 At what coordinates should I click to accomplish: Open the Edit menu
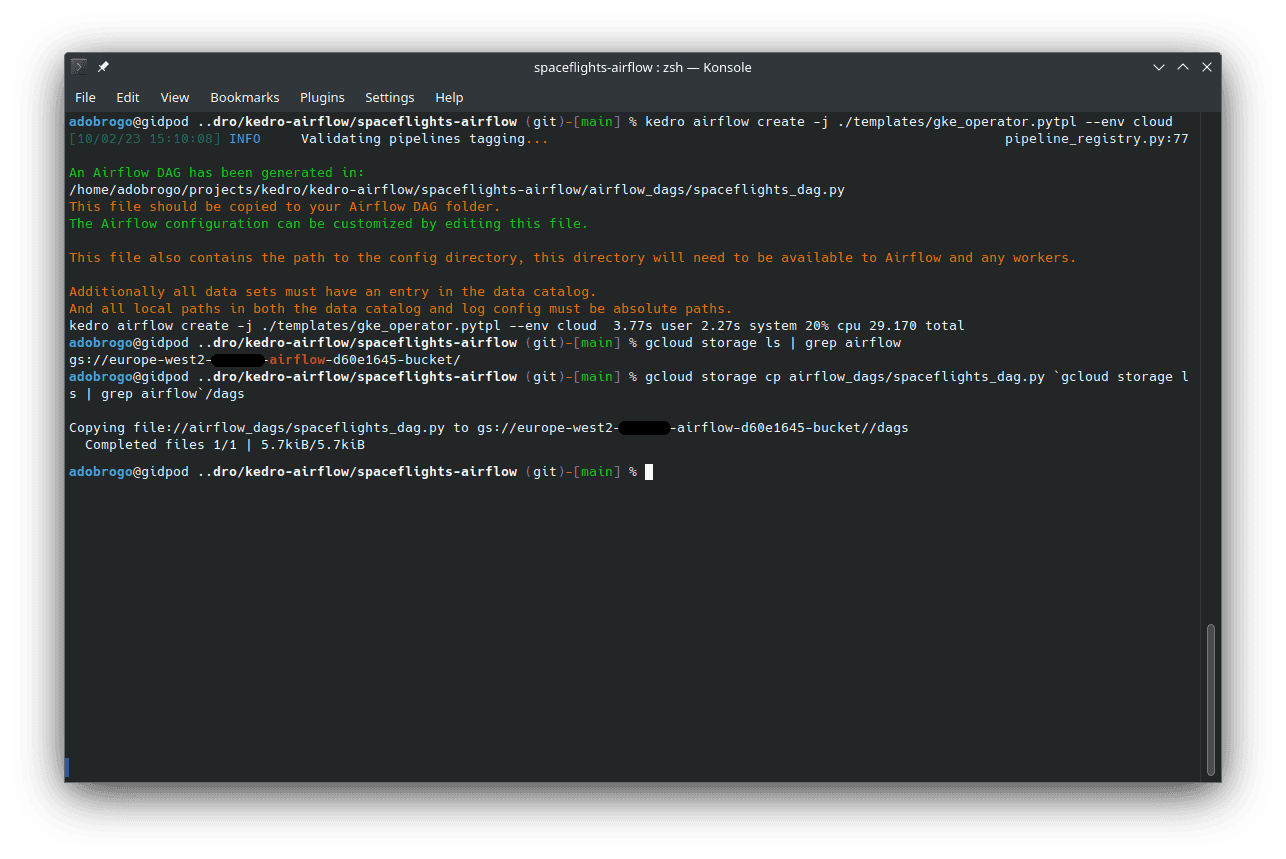pyautogui.click(x=128, y=97)
